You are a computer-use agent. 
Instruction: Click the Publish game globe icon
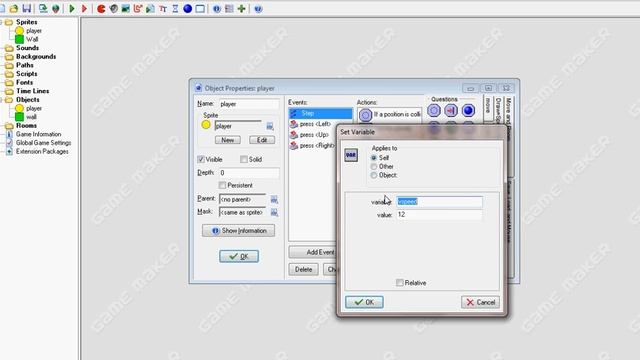56,9
